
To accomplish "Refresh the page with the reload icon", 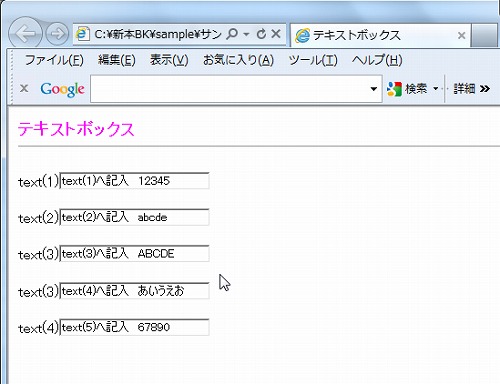I will 261,34.
